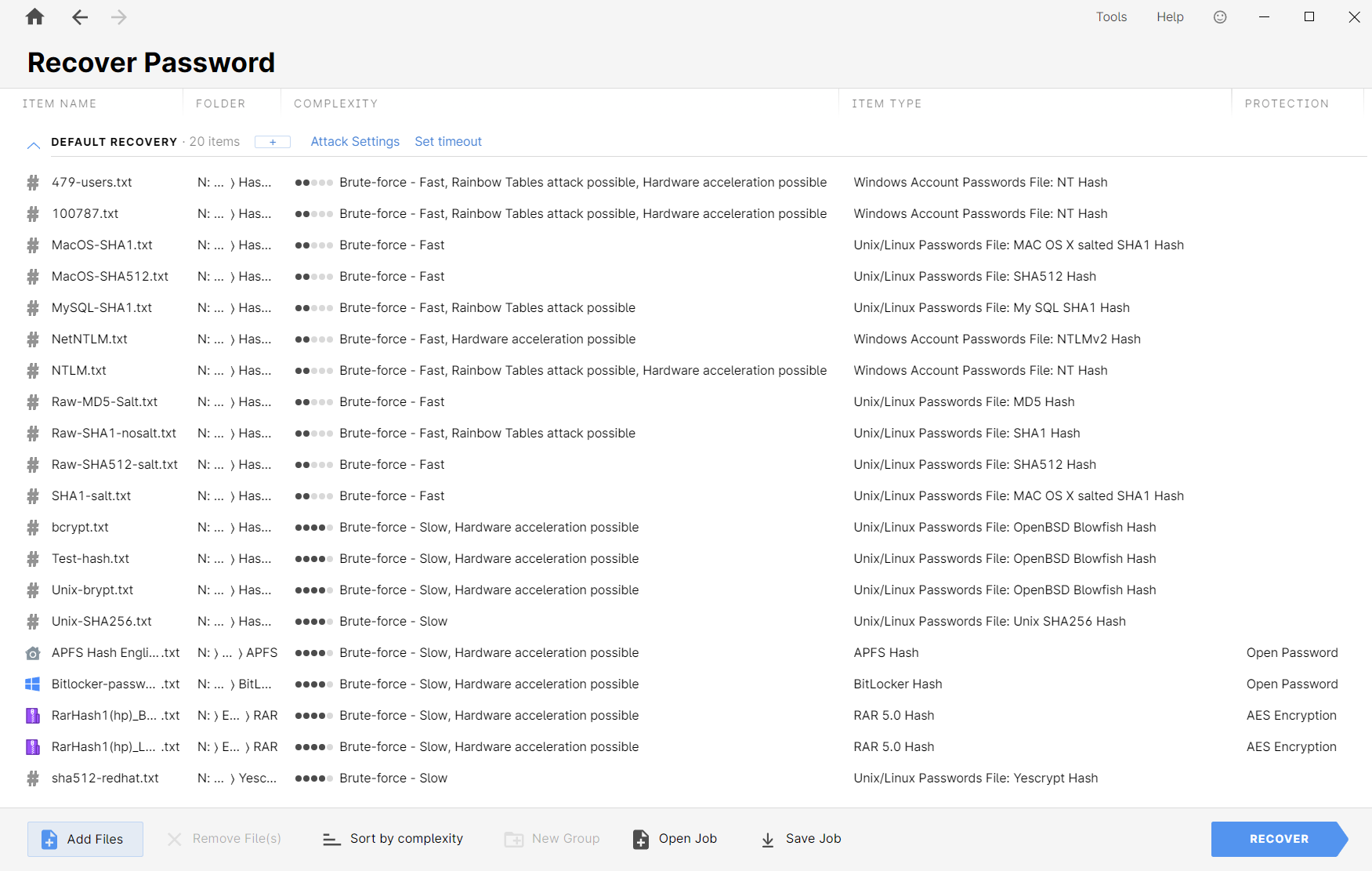Open the Help menu
Image resolution: width=1372 pixels, height=871 pixels.
tap(1170, 16)
